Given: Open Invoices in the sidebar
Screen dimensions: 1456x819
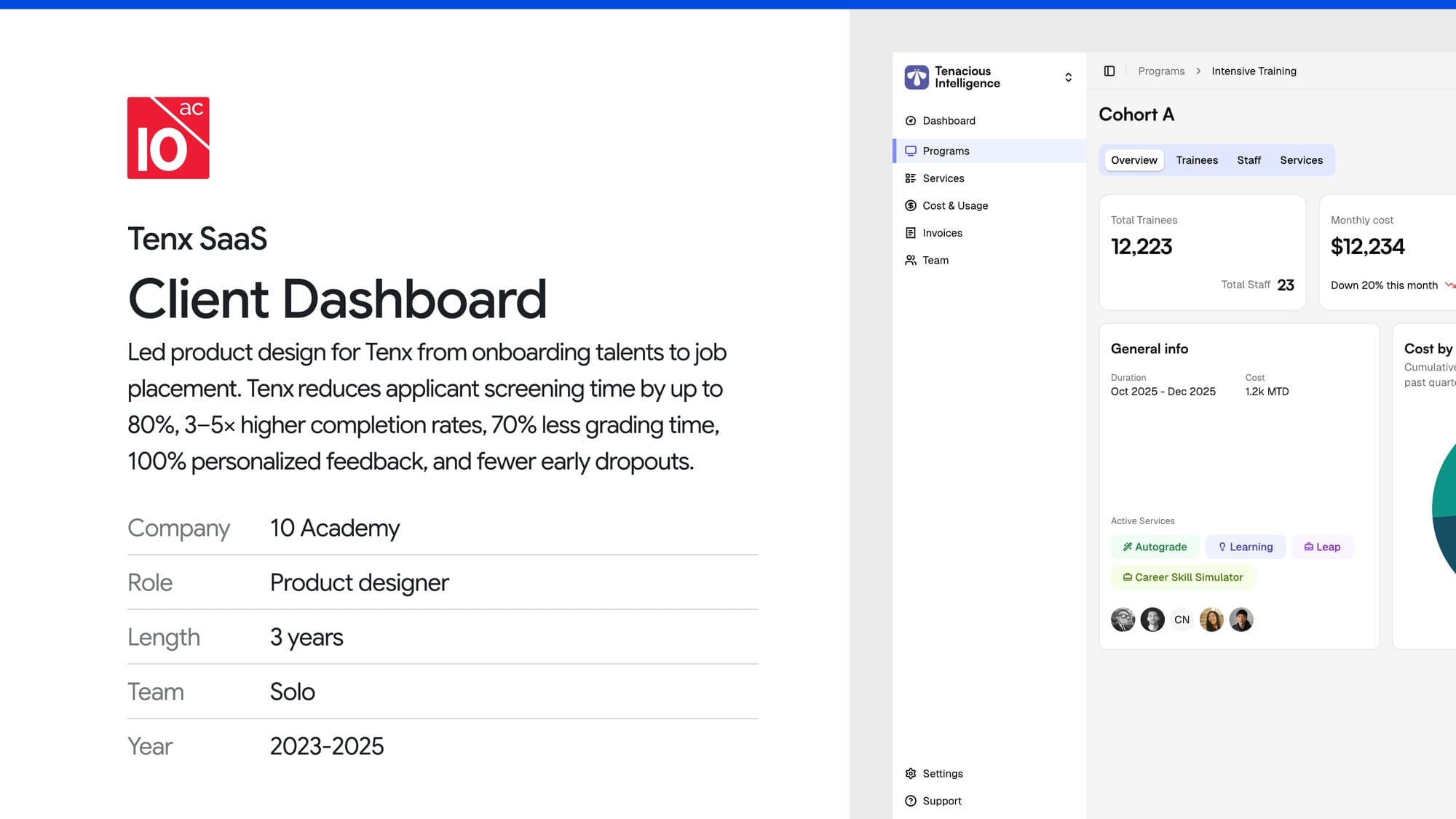Looking at the screenshot, I should click(x=989, y=233).
